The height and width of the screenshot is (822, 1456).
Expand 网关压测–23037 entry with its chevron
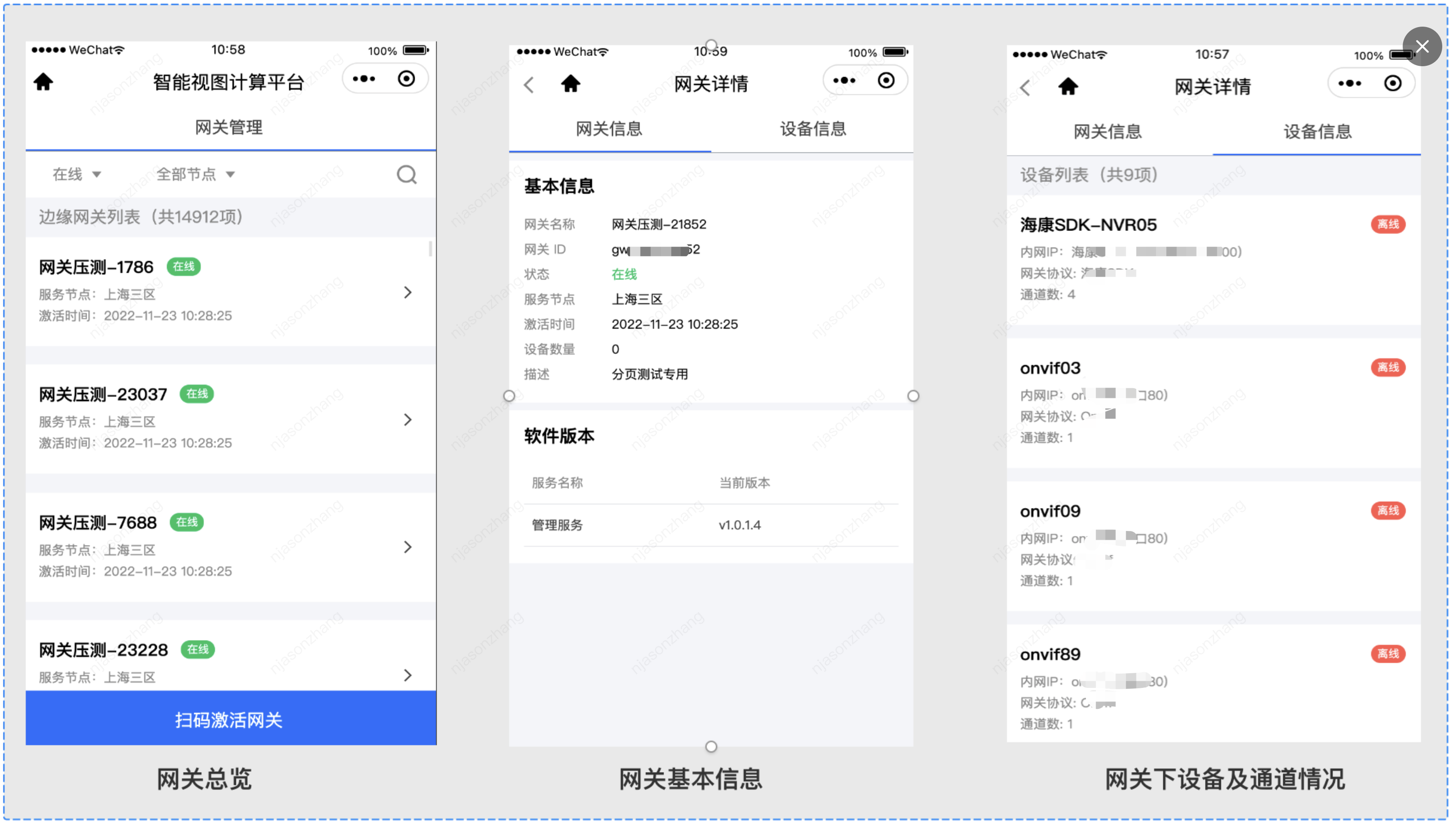(407, 420)
